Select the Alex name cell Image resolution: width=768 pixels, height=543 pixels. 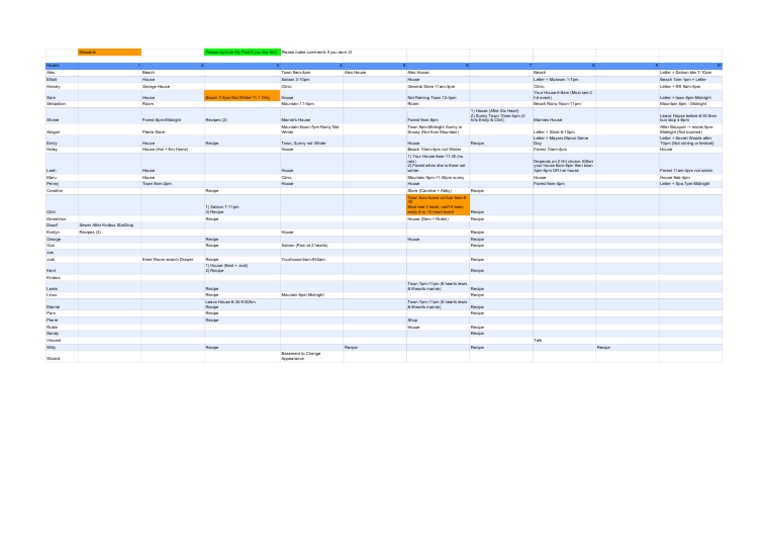click(x=62, y=72)
